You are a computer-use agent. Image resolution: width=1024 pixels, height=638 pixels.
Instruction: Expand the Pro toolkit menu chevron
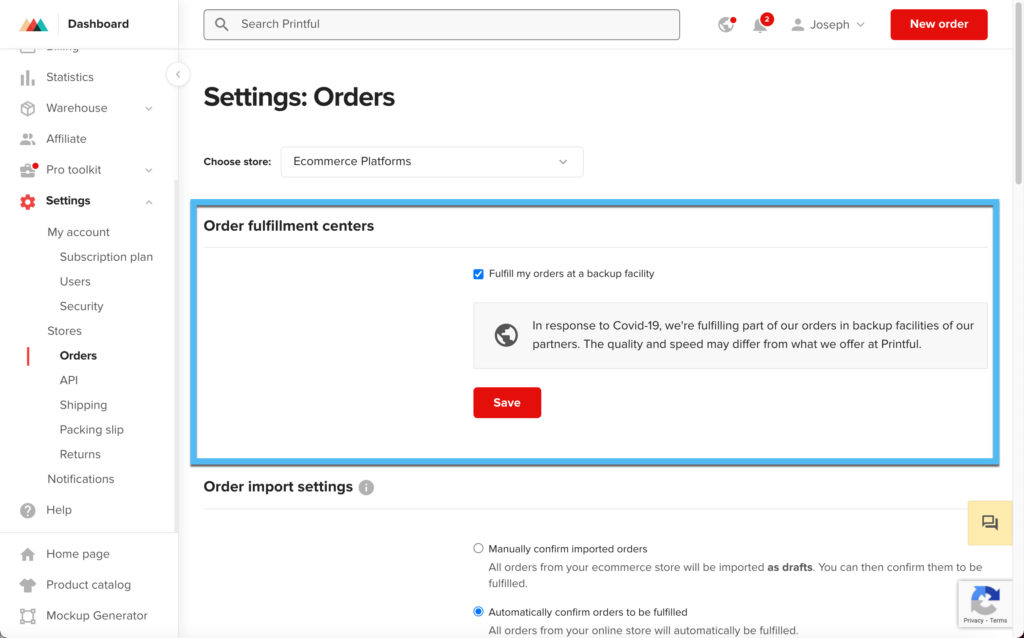pyautogui.click(x=149, y=170)
